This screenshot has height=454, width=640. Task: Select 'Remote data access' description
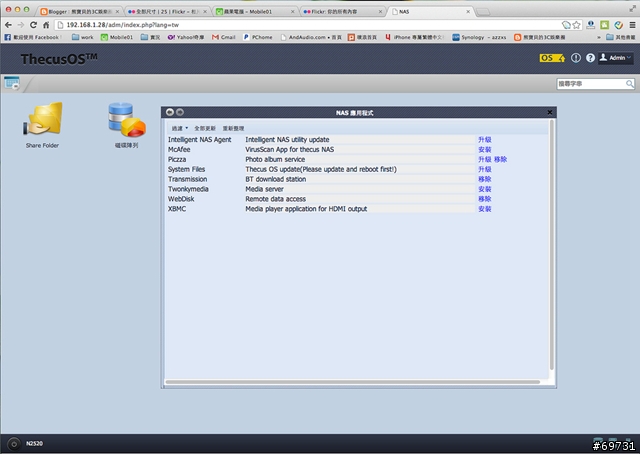click(276, 199)
